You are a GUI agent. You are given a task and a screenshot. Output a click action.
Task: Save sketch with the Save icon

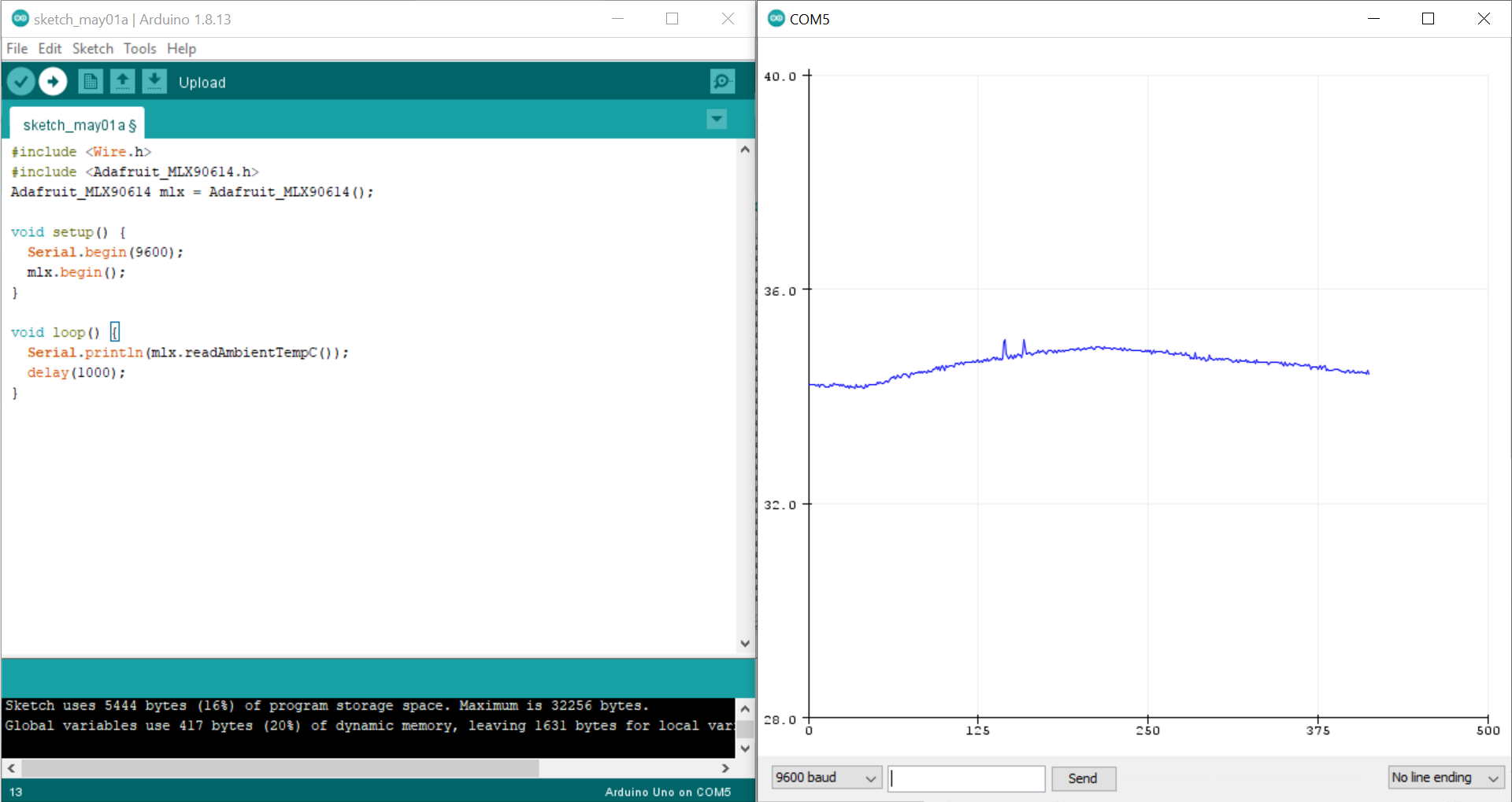click(x=154, y=81)
